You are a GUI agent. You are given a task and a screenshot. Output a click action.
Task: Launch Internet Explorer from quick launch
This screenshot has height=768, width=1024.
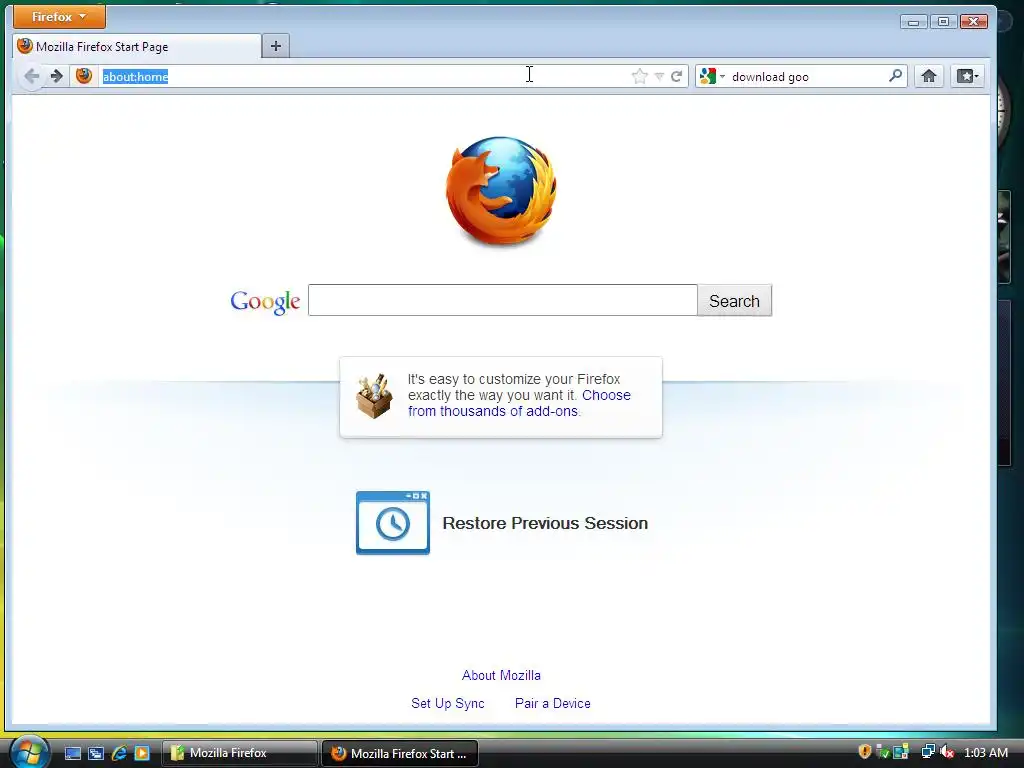[x=119, y=753]
